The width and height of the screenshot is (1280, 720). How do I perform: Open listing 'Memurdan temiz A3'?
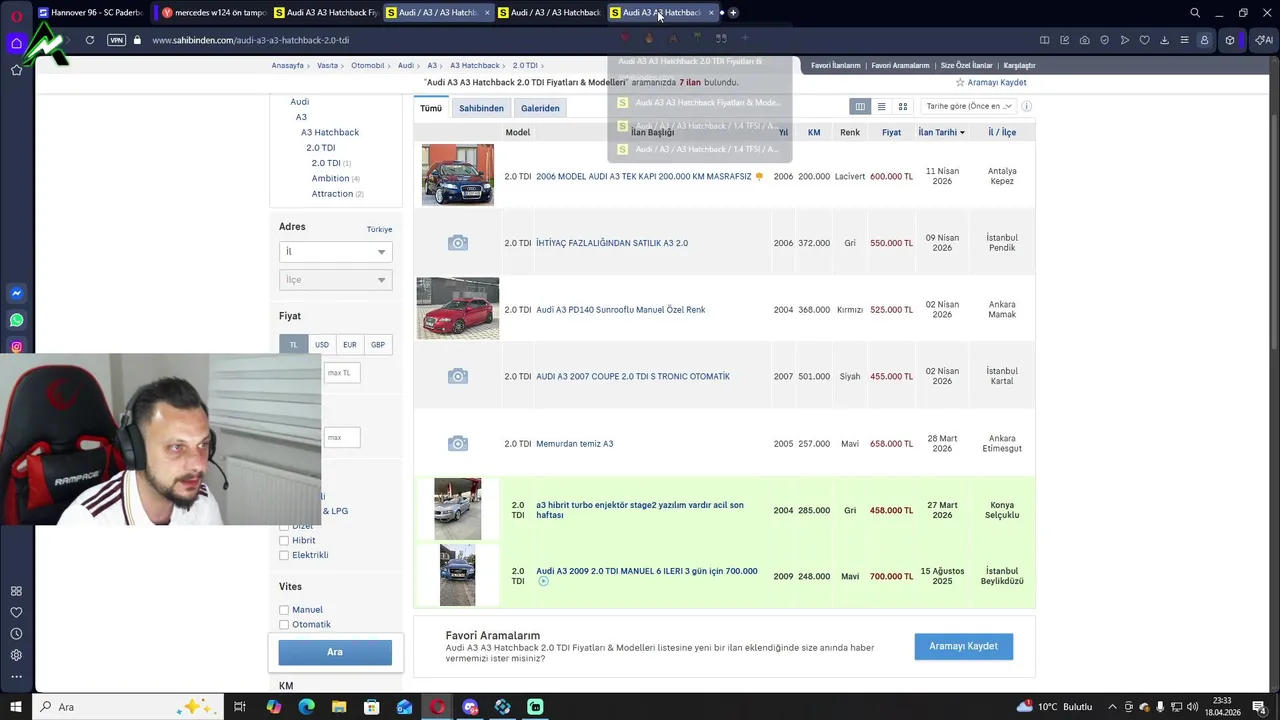tap(575, 444)
